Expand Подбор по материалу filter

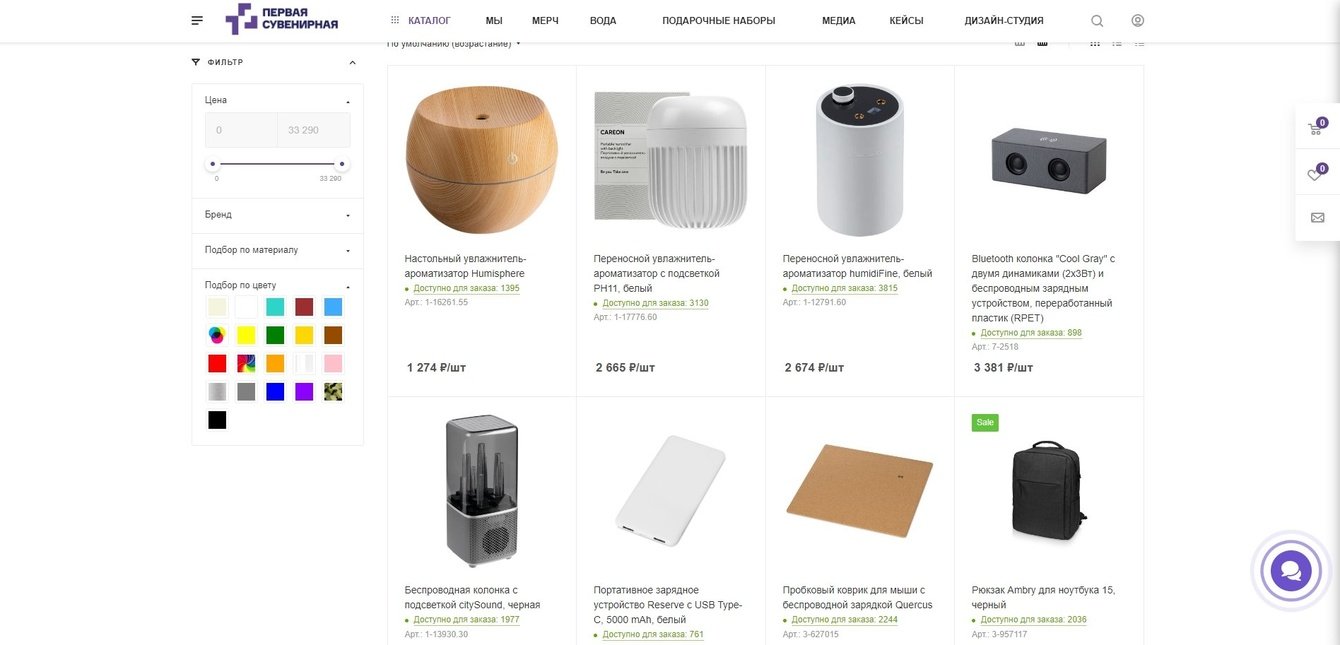pos(277,250)
